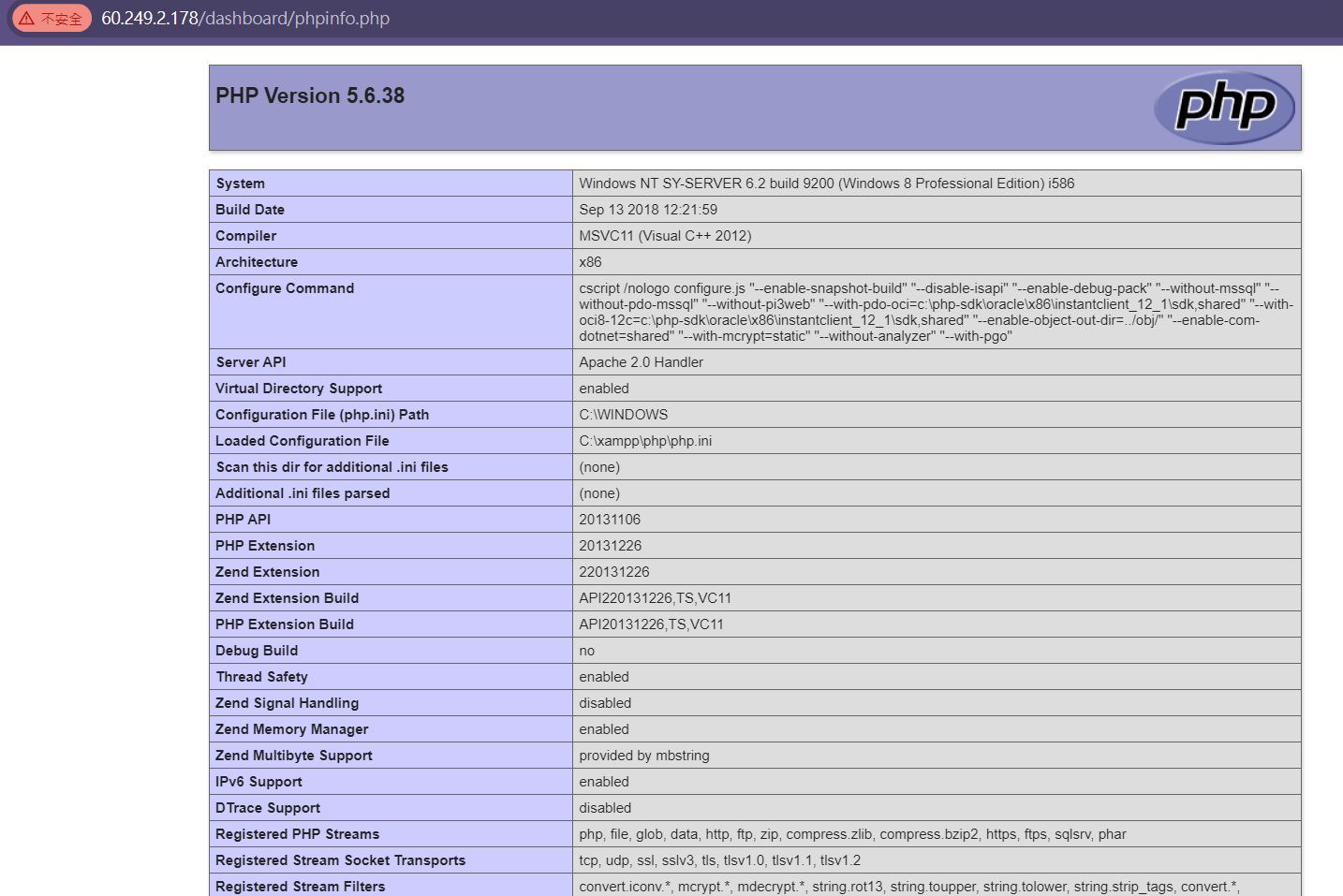
Task: Select the PHP Extension label
Action: click(x=265, y=546)
